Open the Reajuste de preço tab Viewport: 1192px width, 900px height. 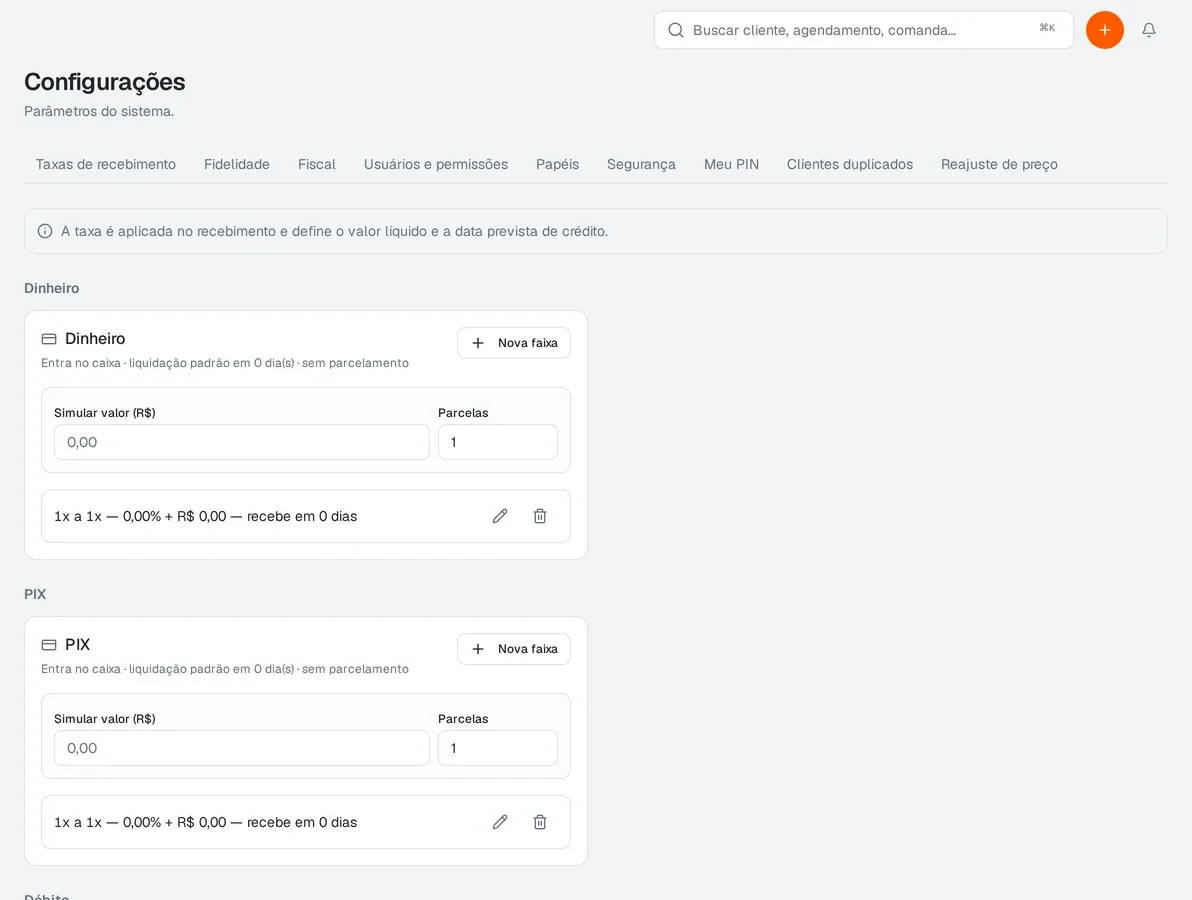click(x=999, y=164)
